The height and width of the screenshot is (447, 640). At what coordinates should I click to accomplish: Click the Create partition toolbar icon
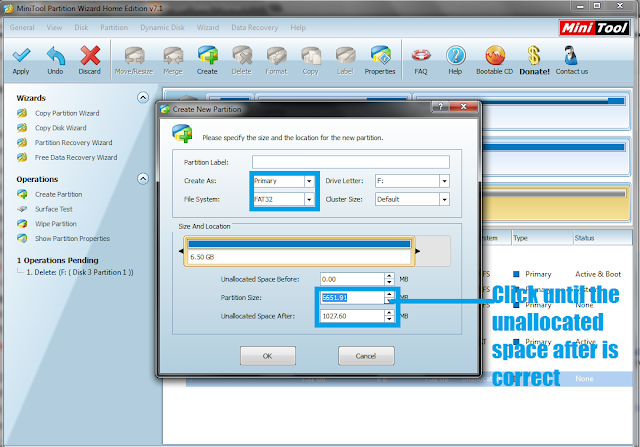tap(208, 55)
